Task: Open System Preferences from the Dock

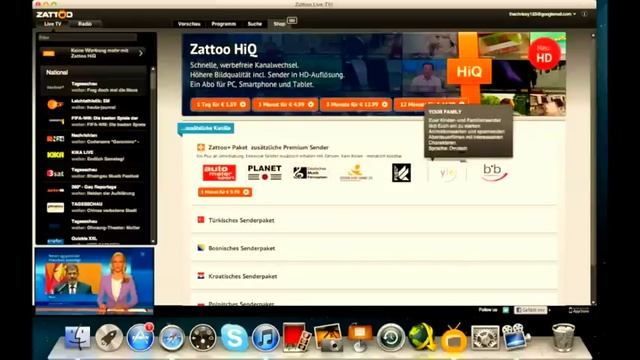Action: coord(484,338)
